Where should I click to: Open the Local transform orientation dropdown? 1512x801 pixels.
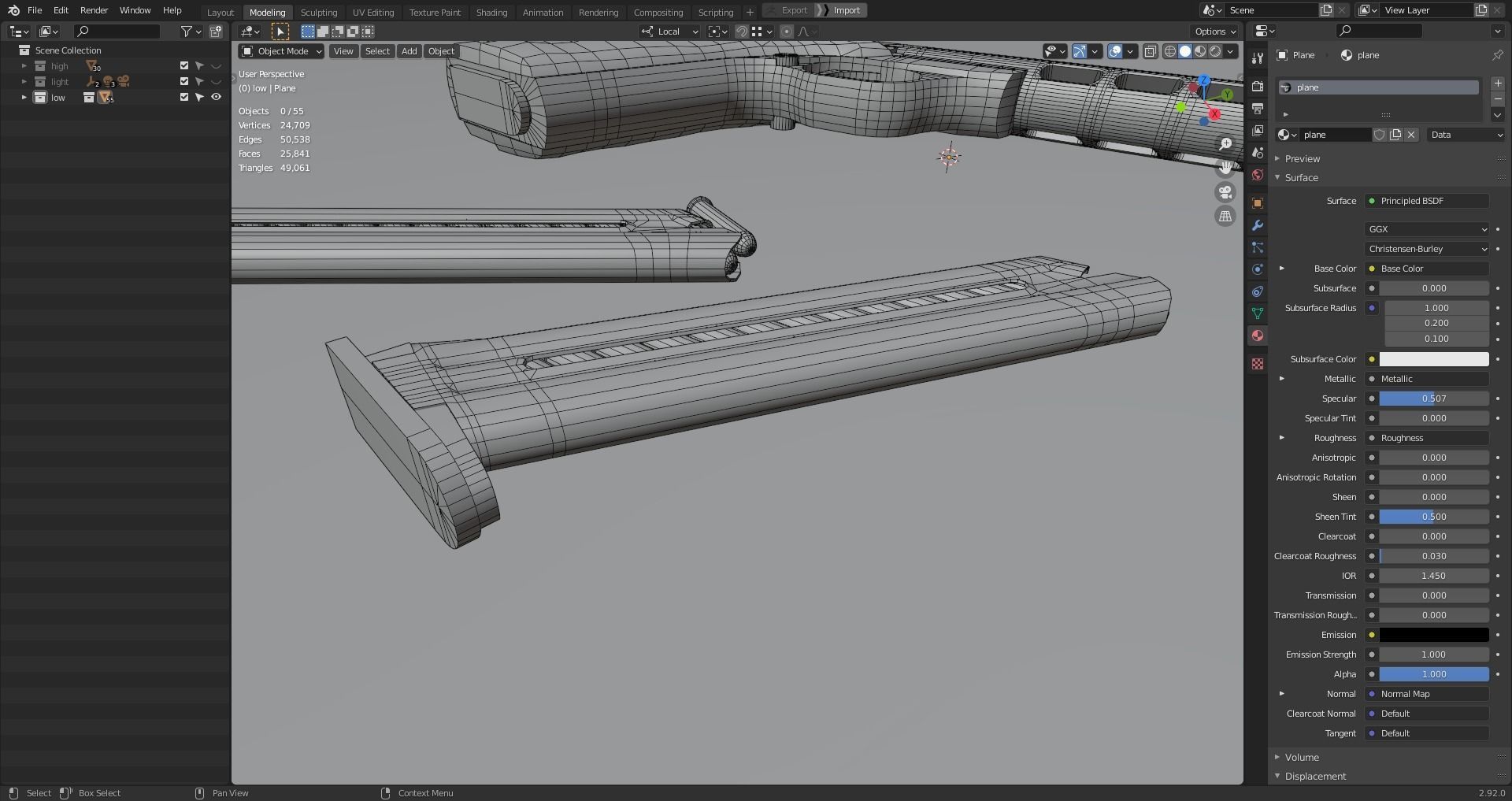click(670, 32)
